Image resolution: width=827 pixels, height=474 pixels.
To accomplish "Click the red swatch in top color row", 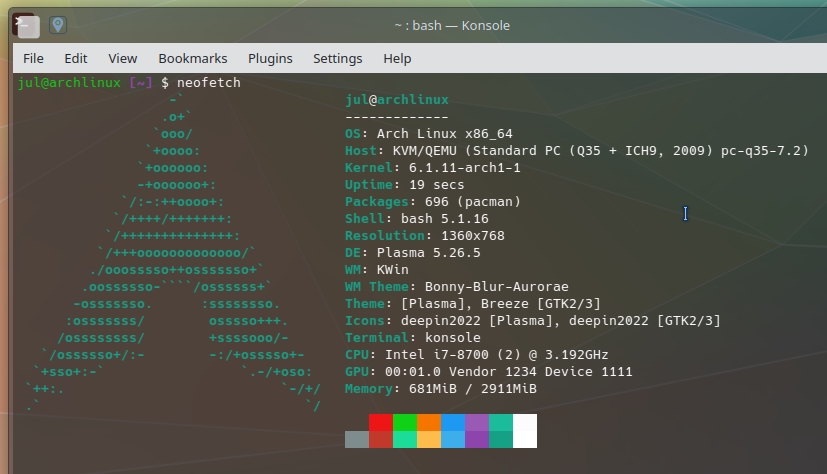I will [381, 422].
